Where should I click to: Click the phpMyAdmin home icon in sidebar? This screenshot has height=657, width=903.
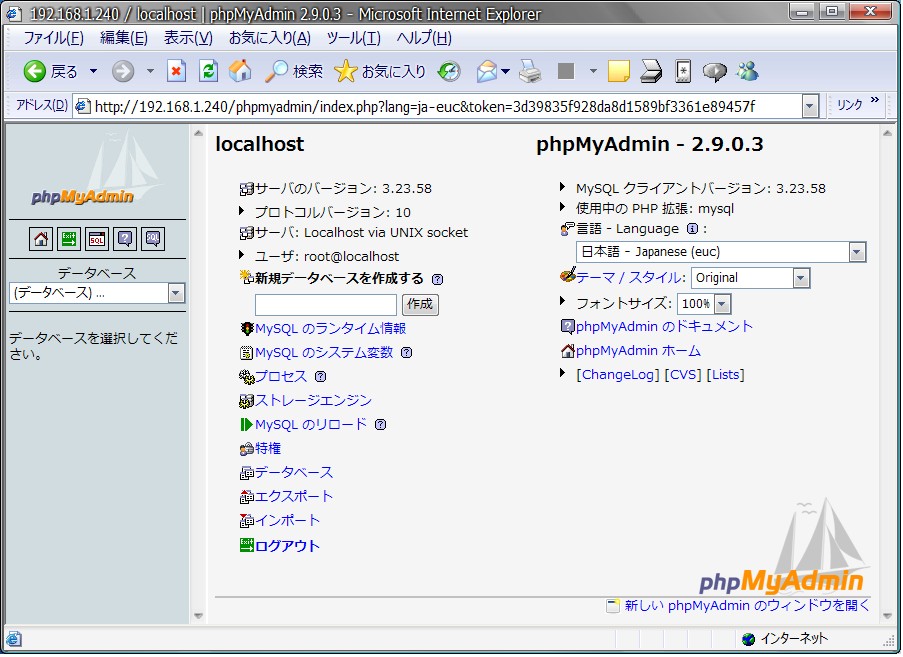tap(41, 239)
